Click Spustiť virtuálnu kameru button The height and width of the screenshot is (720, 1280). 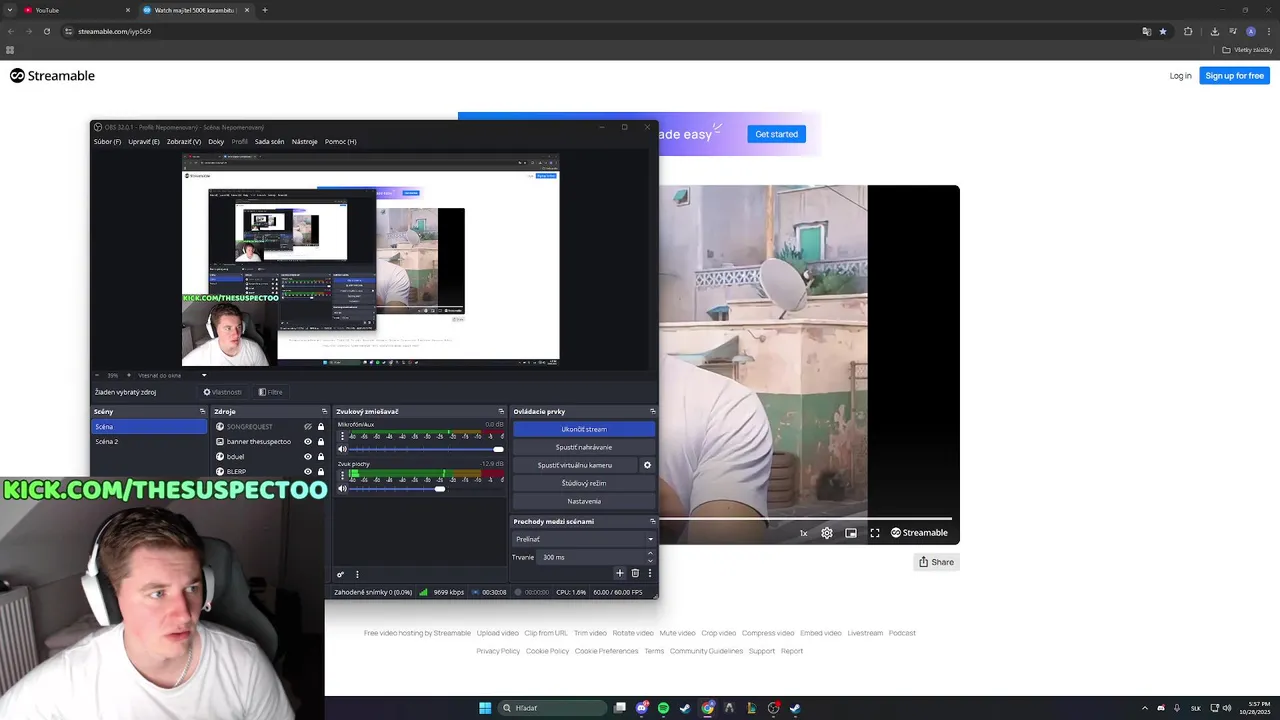(x=575, y=465)
